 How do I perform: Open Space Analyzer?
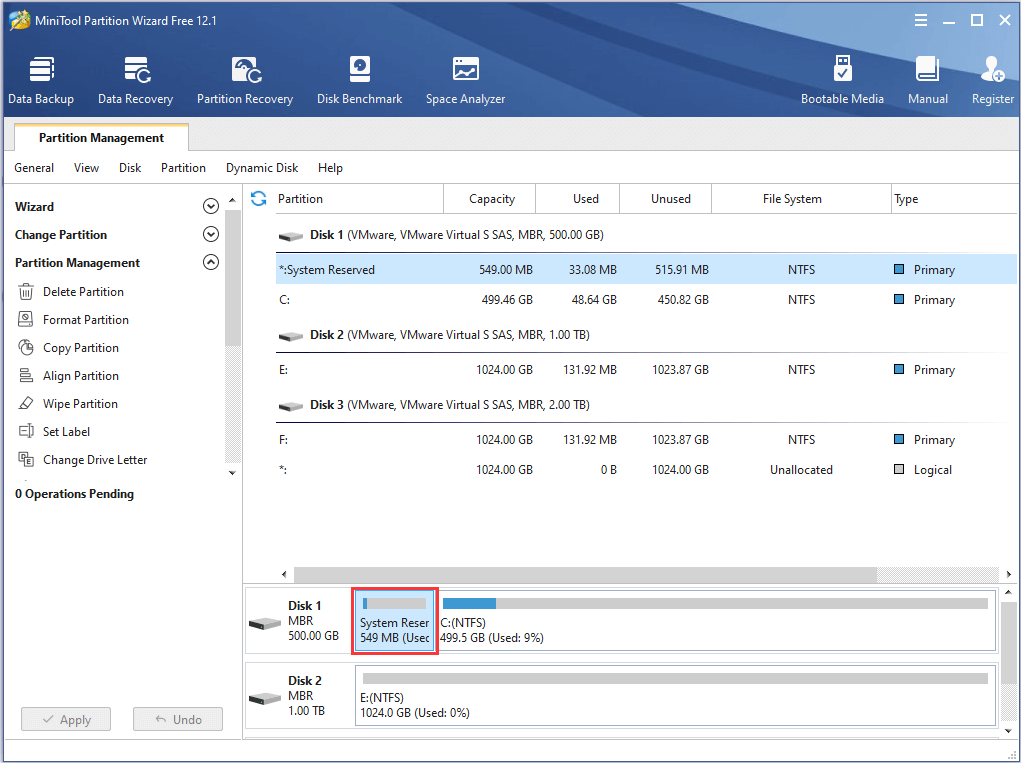coord(465,80)
